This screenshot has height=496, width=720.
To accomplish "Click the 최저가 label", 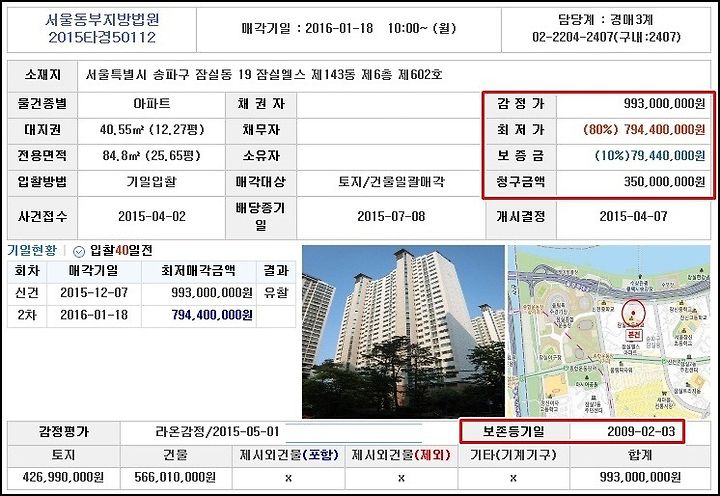I will coord(520,130).
